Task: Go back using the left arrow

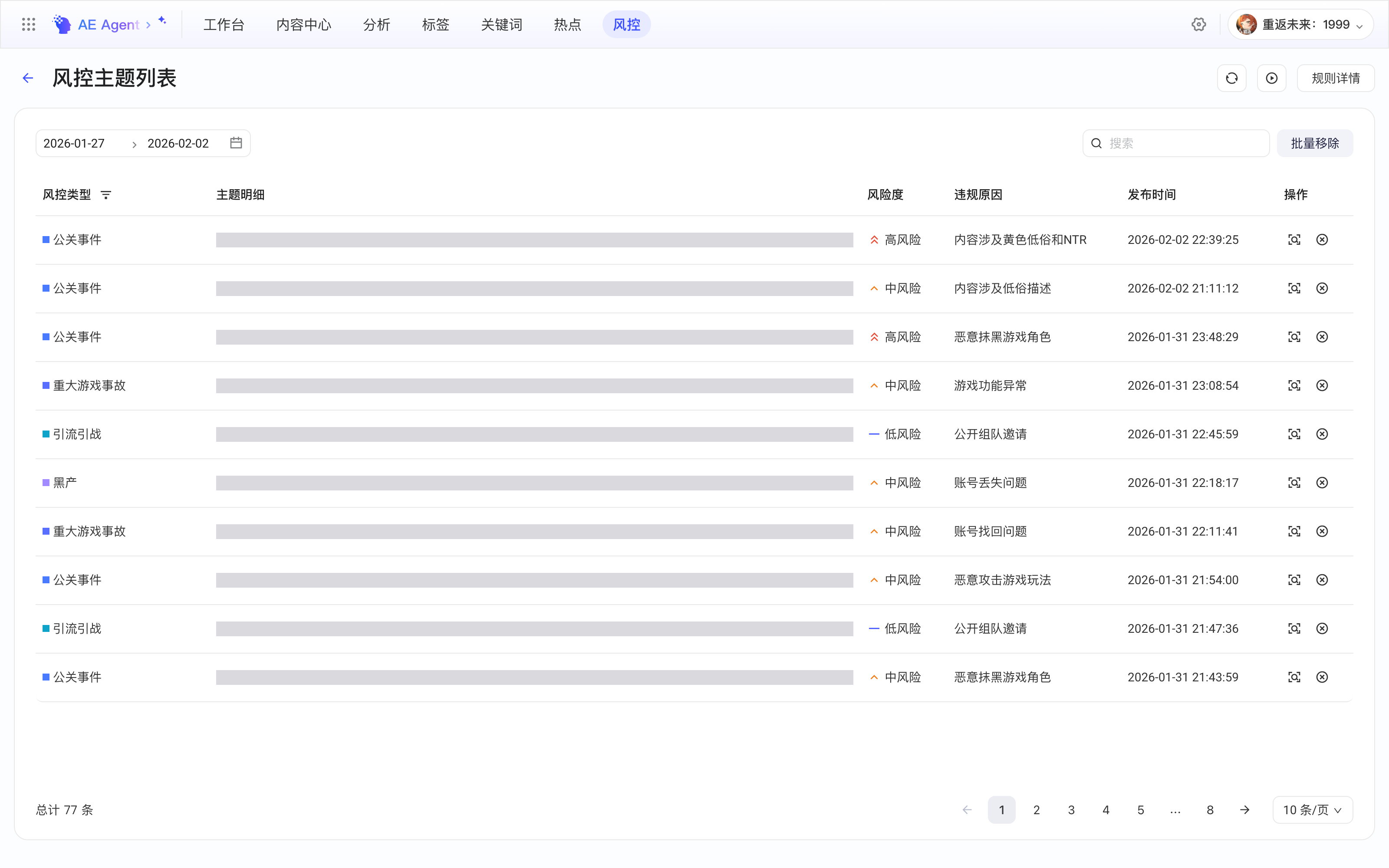Action: 27,78
